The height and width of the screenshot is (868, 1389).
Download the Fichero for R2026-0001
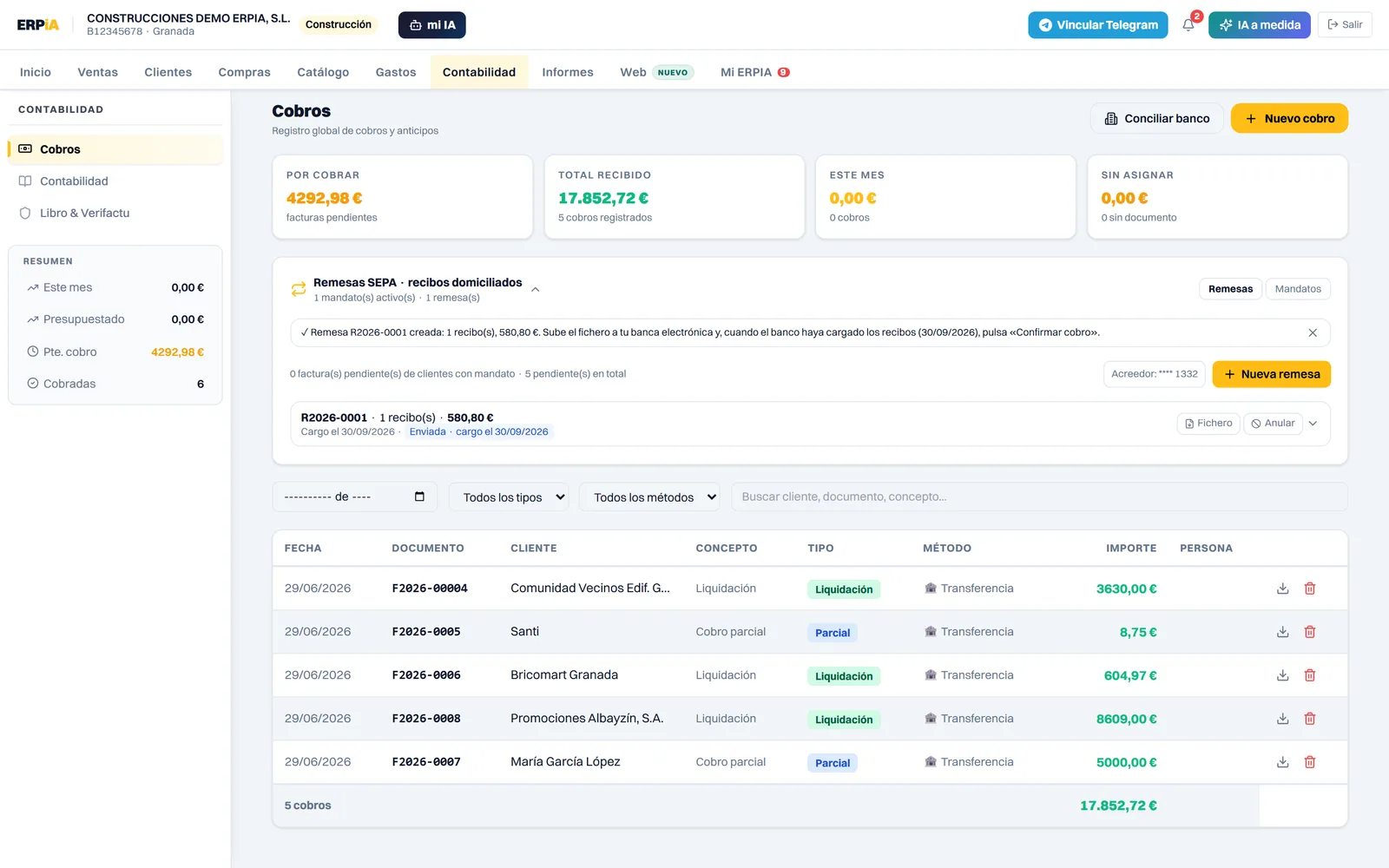coord(1208,424)
